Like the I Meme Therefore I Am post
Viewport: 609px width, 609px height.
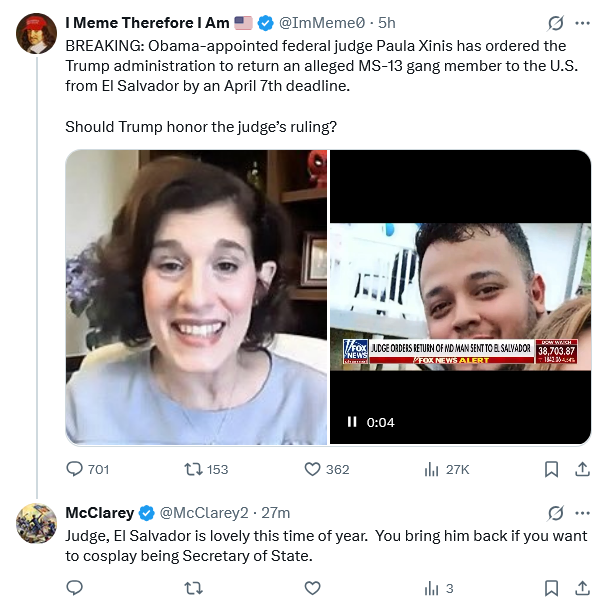(x=312, y=469)
